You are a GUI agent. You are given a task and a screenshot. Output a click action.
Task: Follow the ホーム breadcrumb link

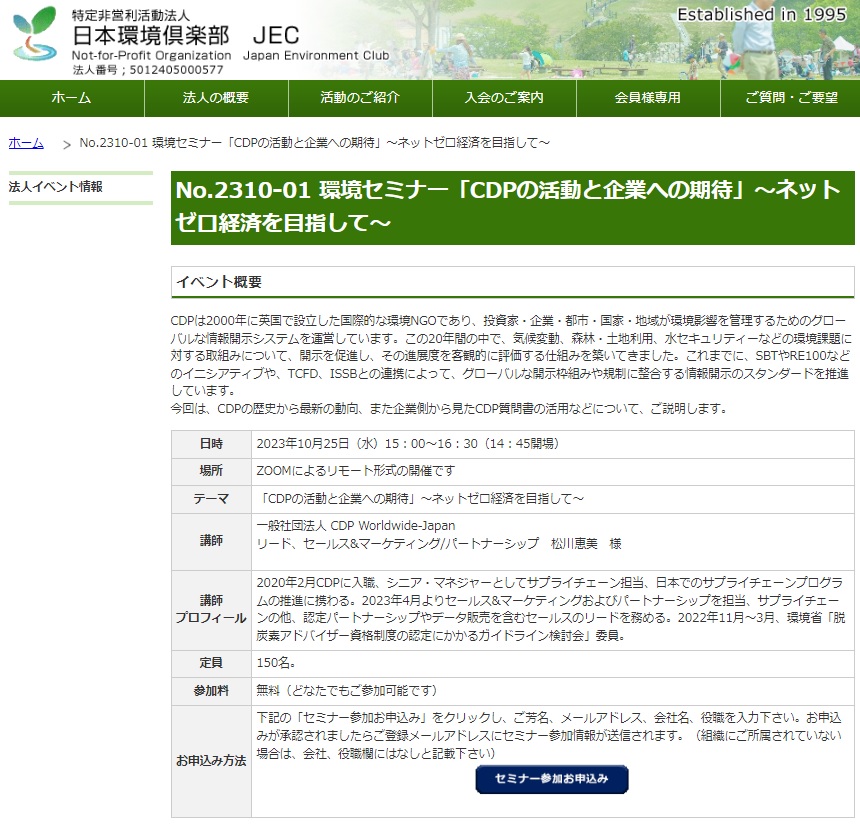26,143
